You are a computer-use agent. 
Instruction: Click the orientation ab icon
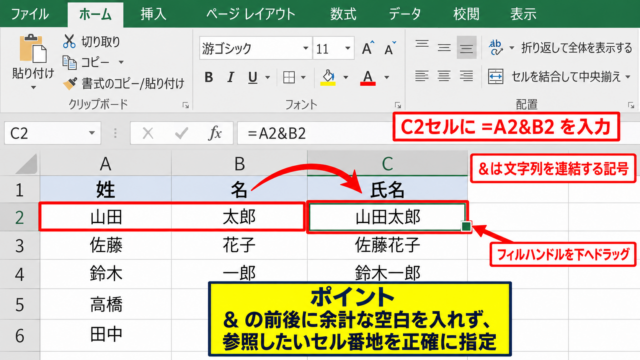pos(496,47)
